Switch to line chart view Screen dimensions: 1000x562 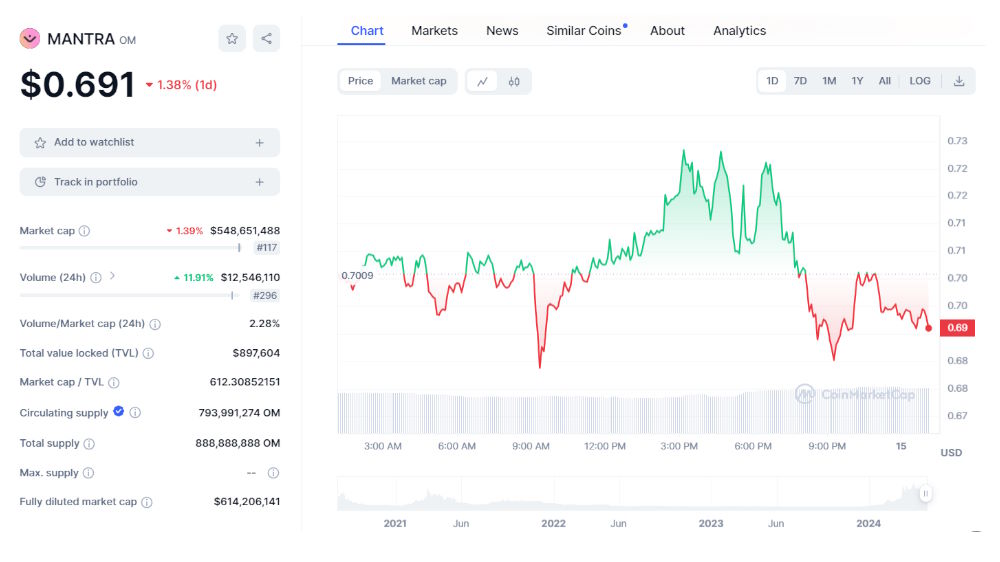(x=483, y=82)
